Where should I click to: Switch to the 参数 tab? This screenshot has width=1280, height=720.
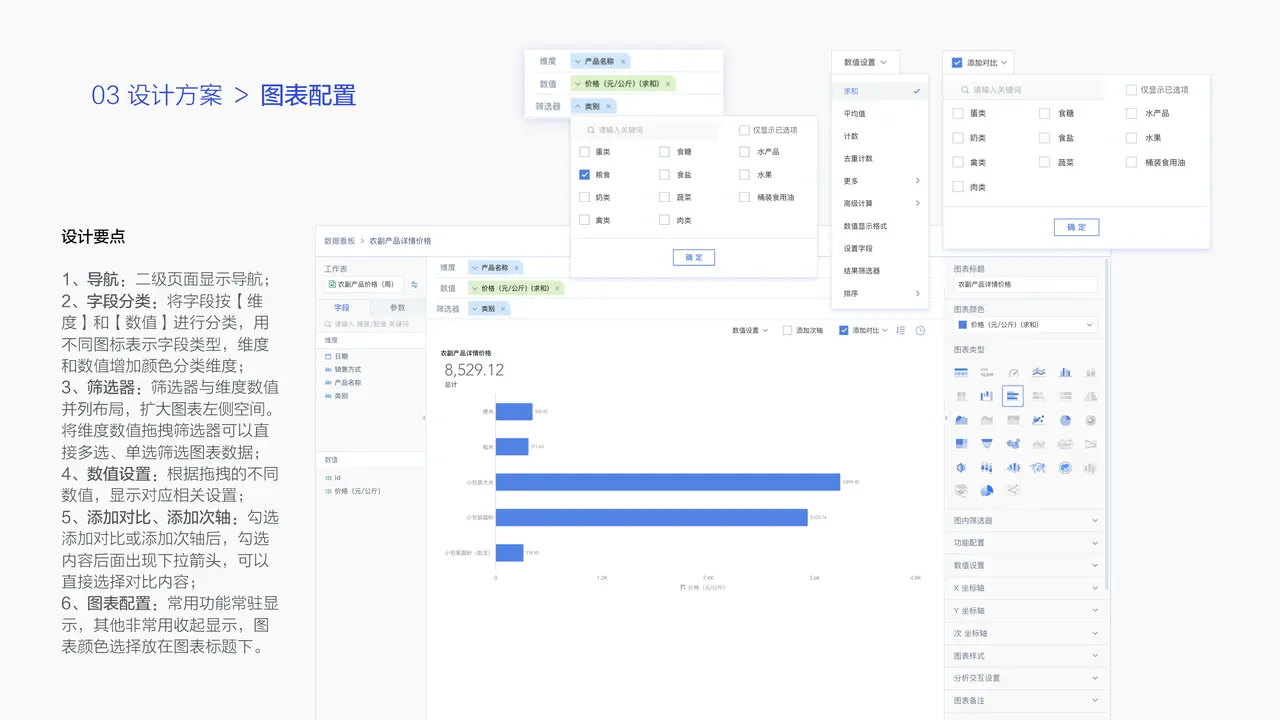coord(398,308)
